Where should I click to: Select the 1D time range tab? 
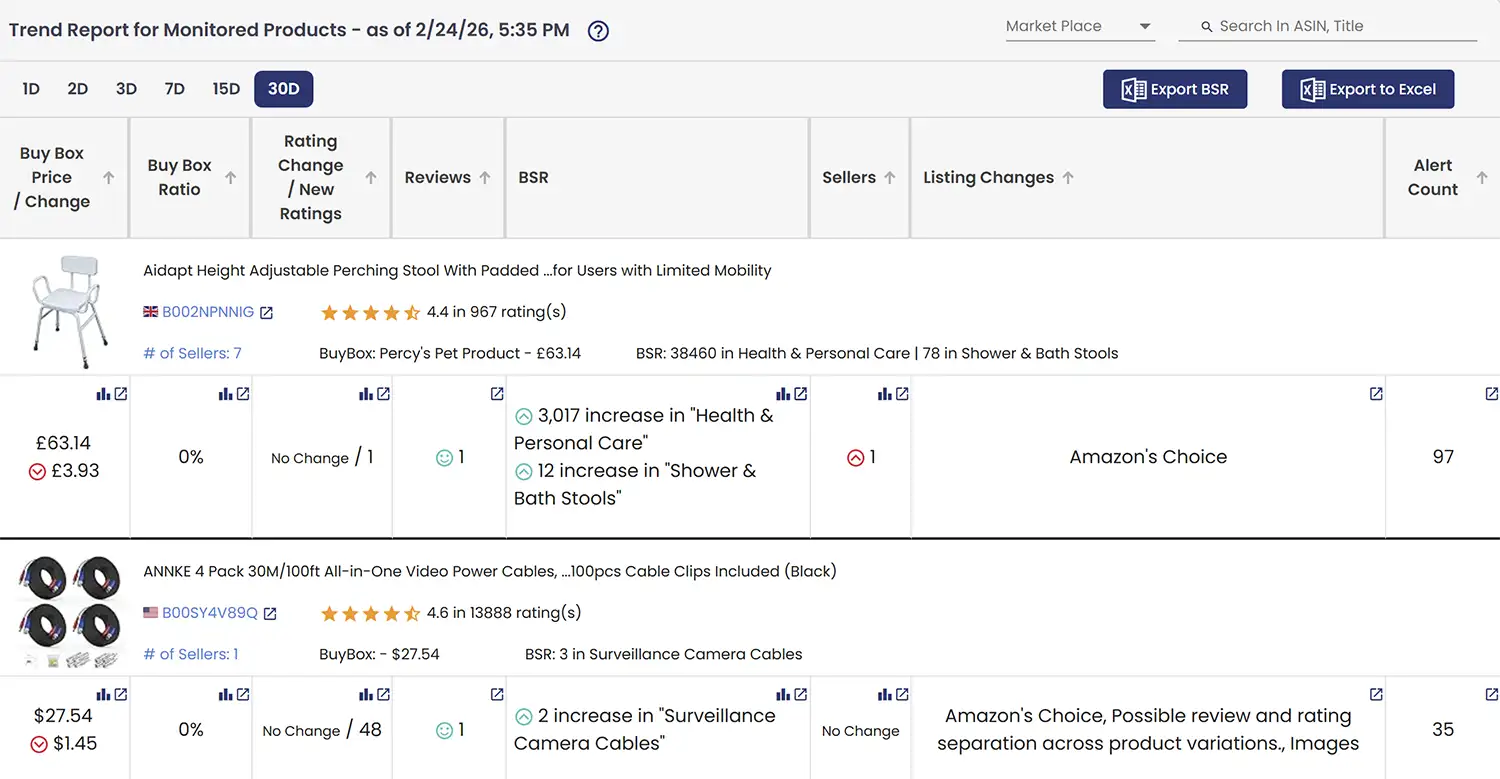(x=30, y=88)
